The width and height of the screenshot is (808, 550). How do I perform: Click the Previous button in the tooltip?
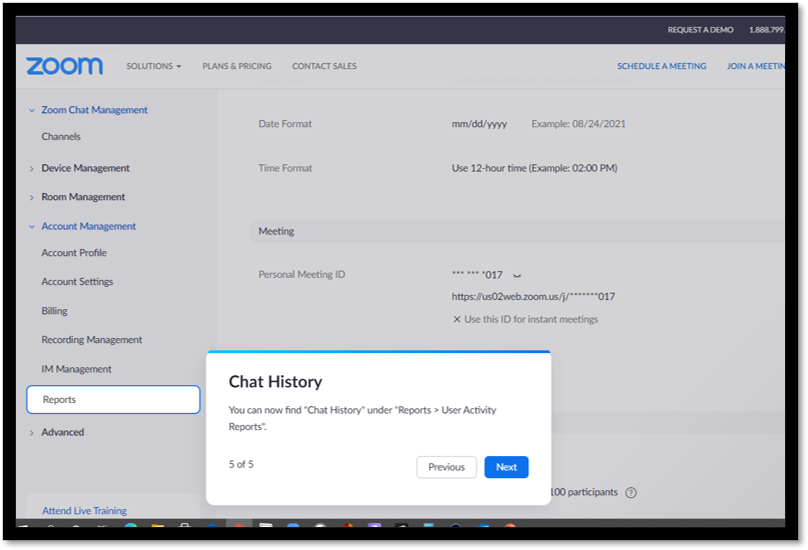tap(446, 467)
